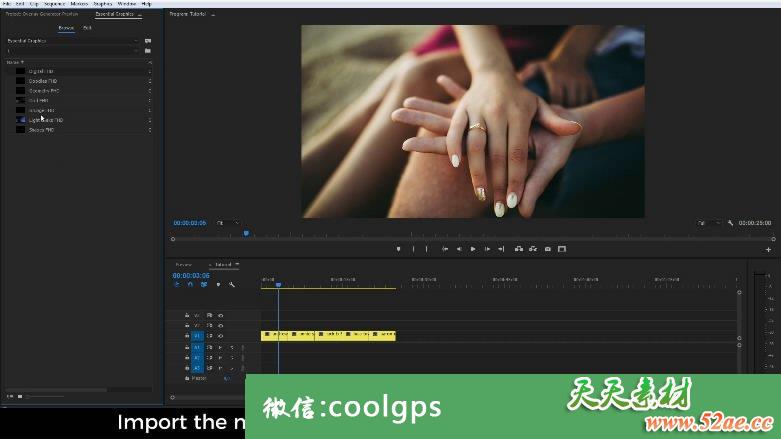Select the last yellow clip on V1

(384, 335)
